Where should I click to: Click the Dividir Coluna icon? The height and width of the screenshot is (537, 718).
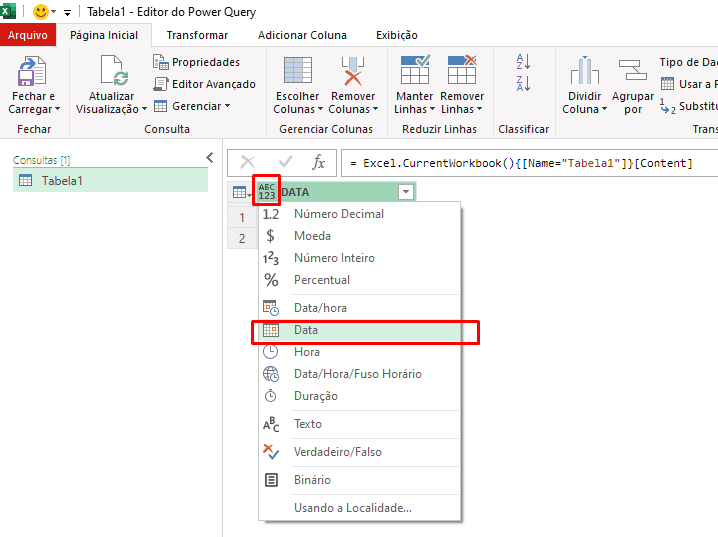584,70
